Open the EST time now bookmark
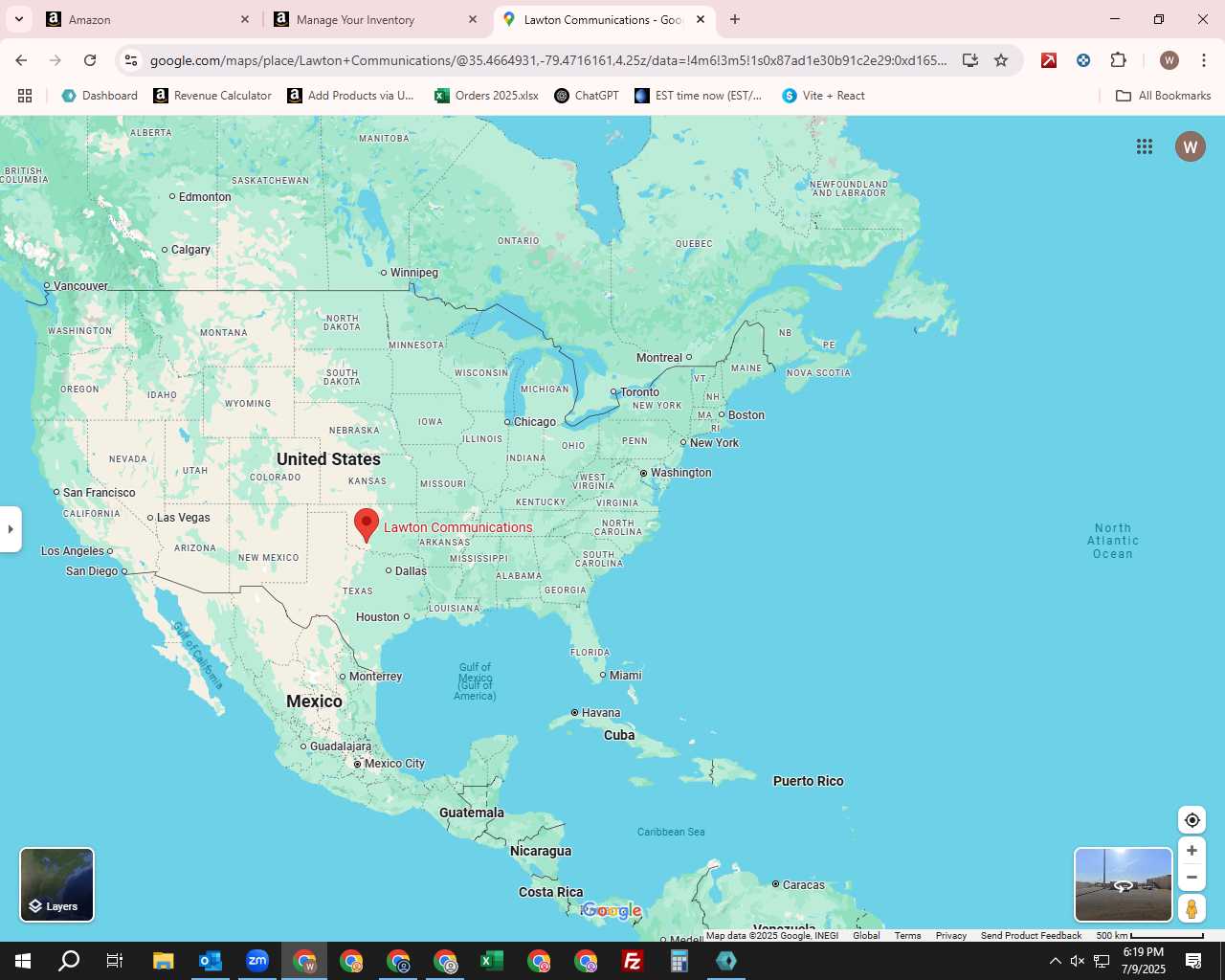1225x980 pixels. tap(699, 96)
